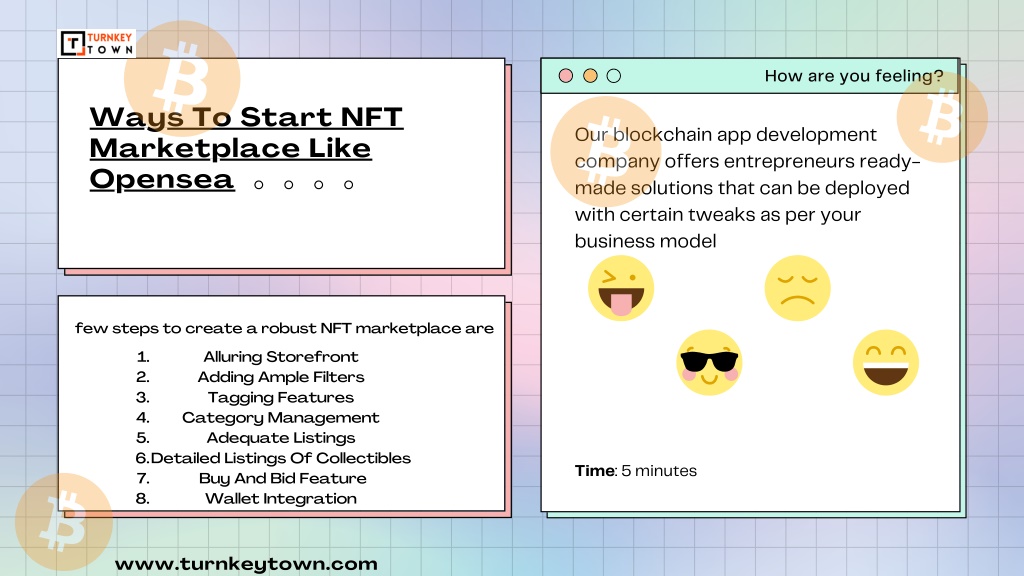
Task: Click the orange circle in window header
Action: (x=590, y=76)
